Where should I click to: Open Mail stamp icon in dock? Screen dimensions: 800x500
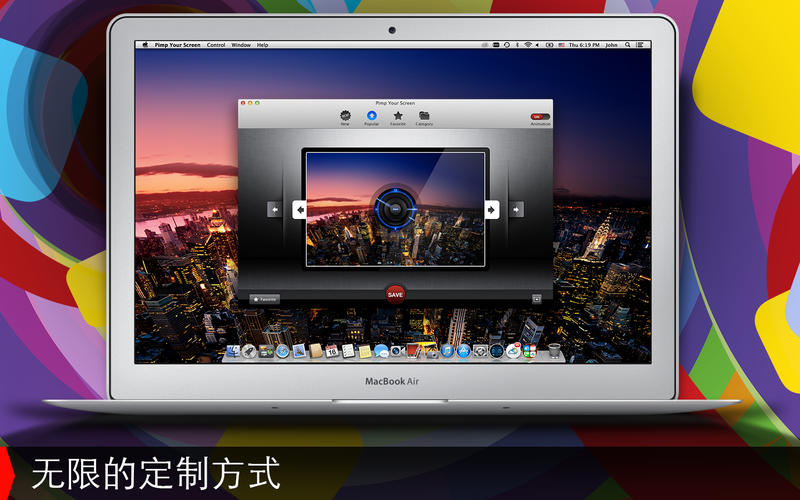[x=299, y=351]
